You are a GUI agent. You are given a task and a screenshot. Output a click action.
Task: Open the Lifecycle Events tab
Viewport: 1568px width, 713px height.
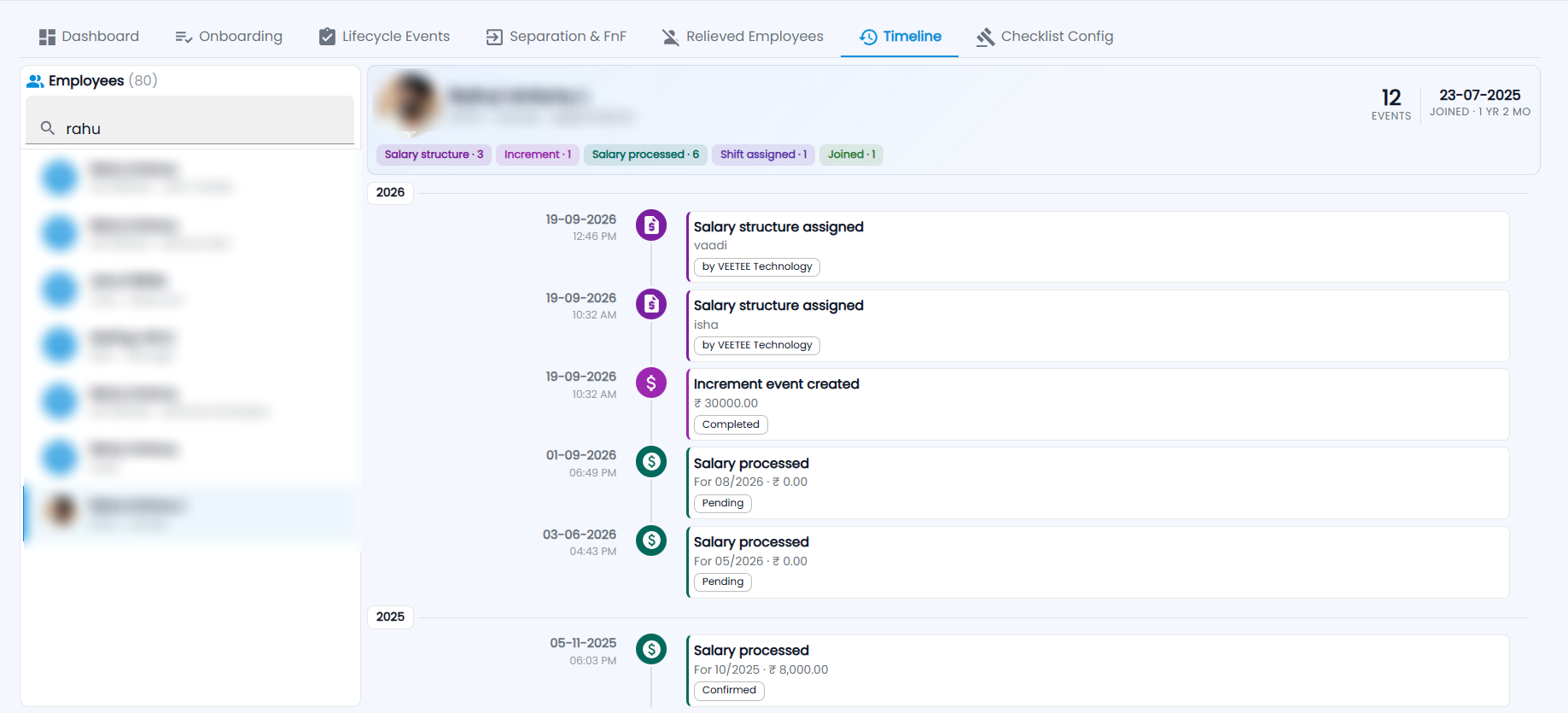384,37
